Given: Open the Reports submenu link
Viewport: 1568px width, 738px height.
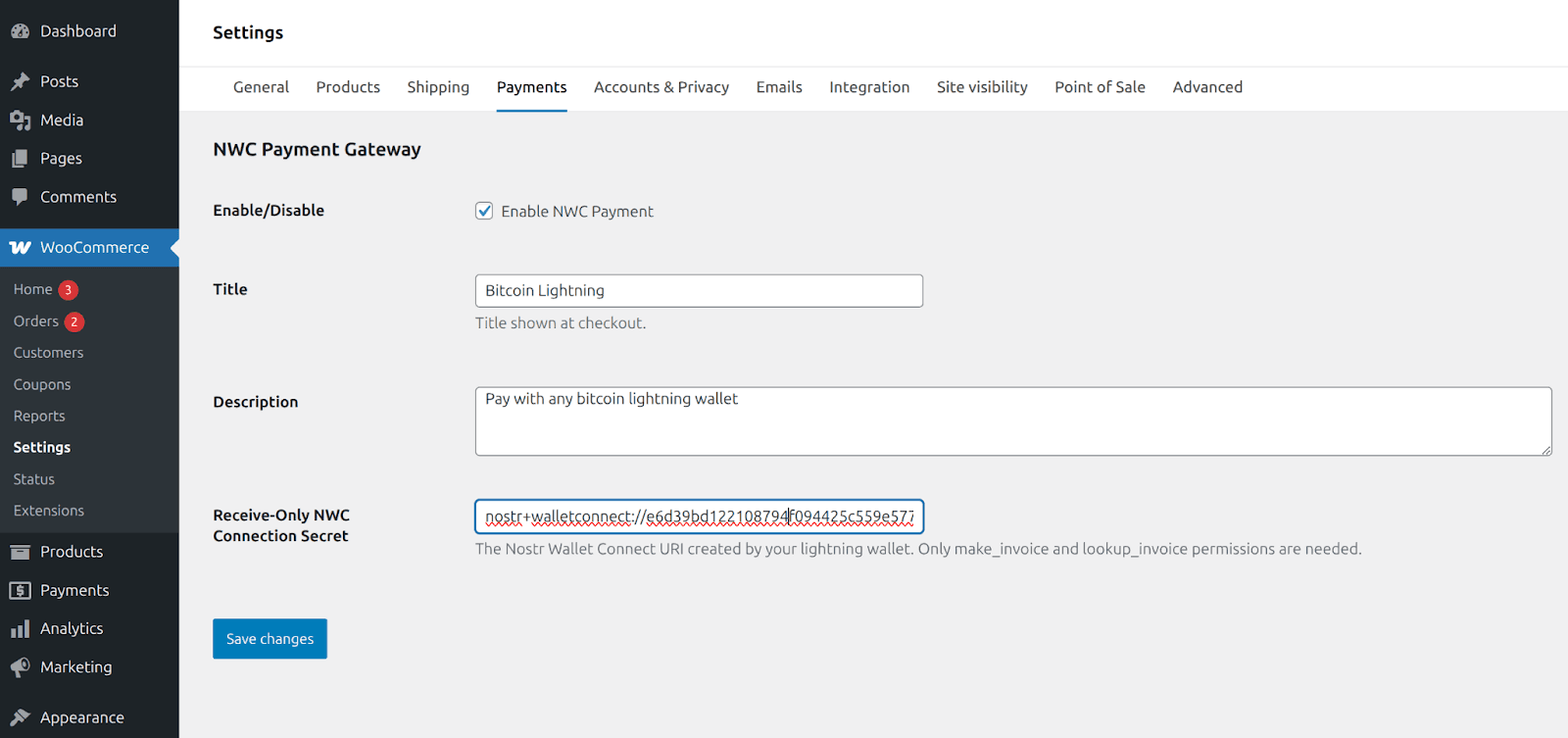Looking at the screenshot, I should click(x=39, y=416).
